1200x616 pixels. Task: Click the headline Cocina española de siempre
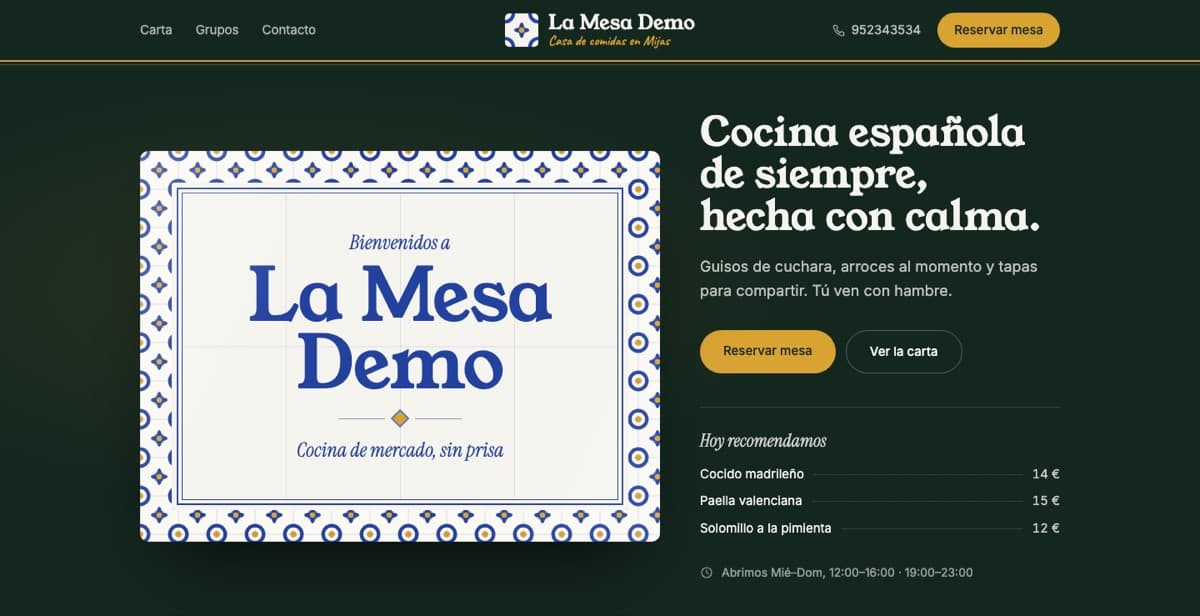coord(869,173)
